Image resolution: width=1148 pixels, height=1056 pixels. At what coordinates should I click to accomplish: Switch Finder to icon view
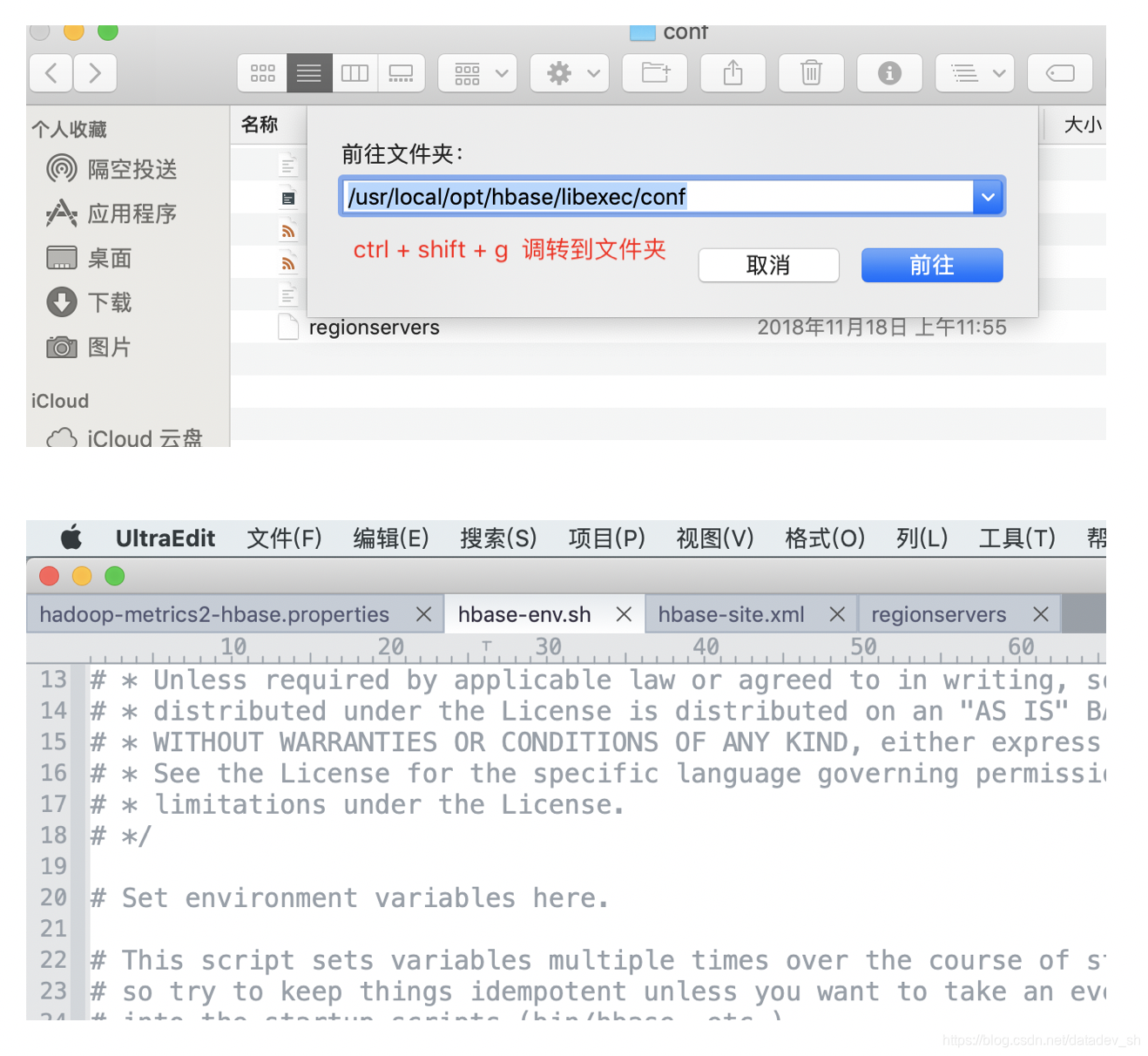[262, 73]
